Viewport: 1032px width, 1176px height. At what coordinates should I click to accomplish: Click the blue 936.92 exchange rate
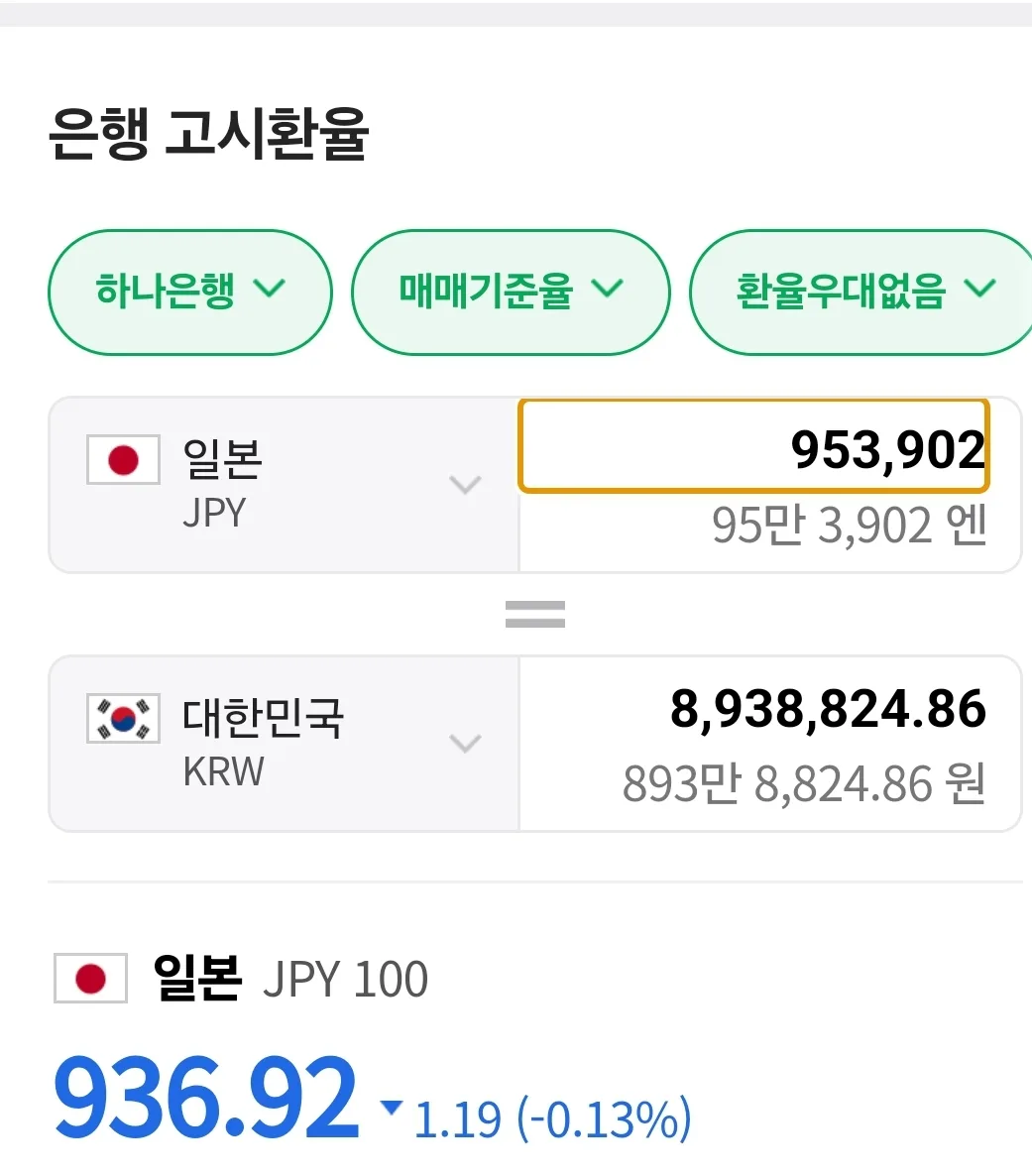(x=205, y=1098)
